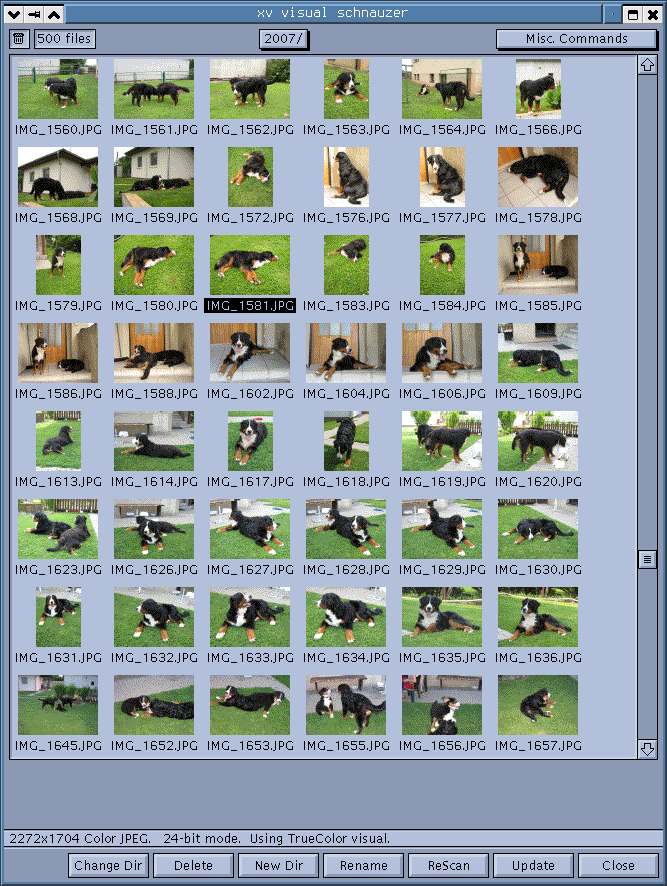Open the window menu arrow in title bar
667x886 pixels.
pos(15,14)
